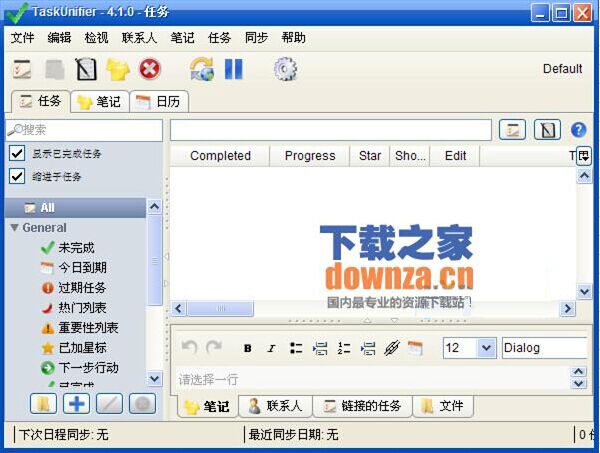Click the greyed copy icon in toolbar
The width and height of the screenshot is (600, 453).
click(x=55, y=69)
